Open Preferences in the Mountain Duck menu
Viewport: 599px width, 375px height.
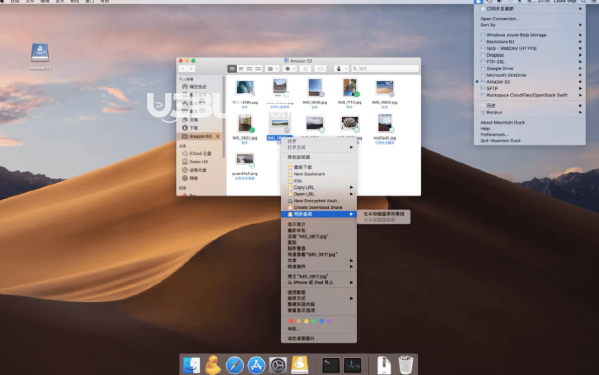tap(529, 135)
